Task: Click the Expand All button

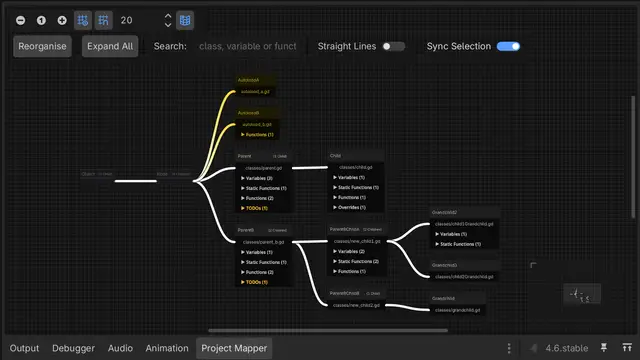Action: pyautogui.click(x=110, y=46)
